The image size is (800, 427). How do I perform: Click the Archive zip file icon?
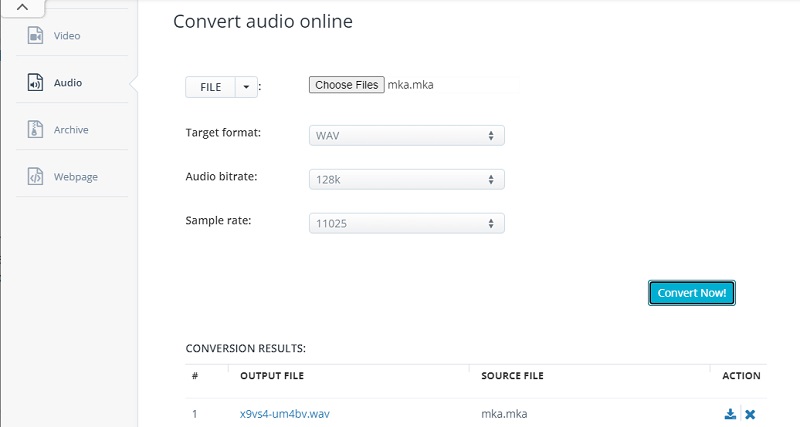(x=36, y=129)
